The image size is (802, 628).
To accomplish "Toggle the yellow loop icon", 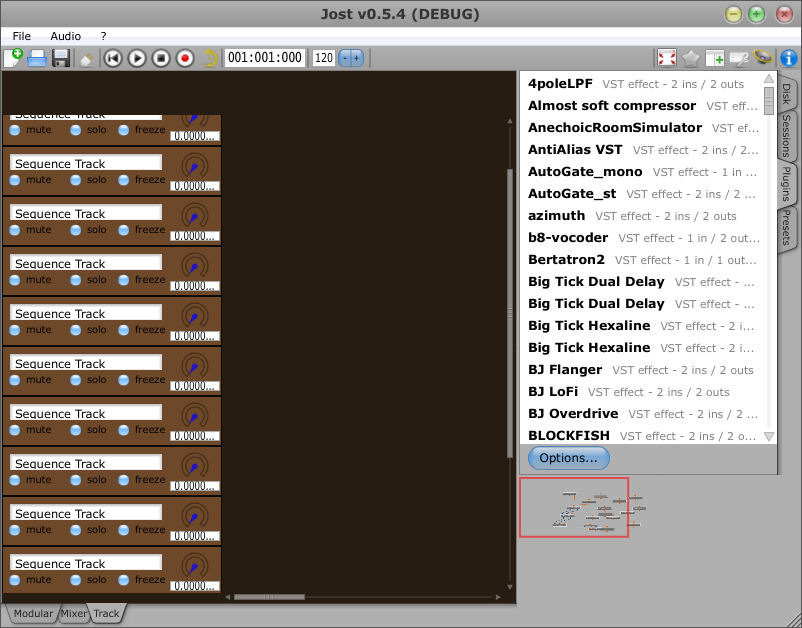I will (210, 58).
